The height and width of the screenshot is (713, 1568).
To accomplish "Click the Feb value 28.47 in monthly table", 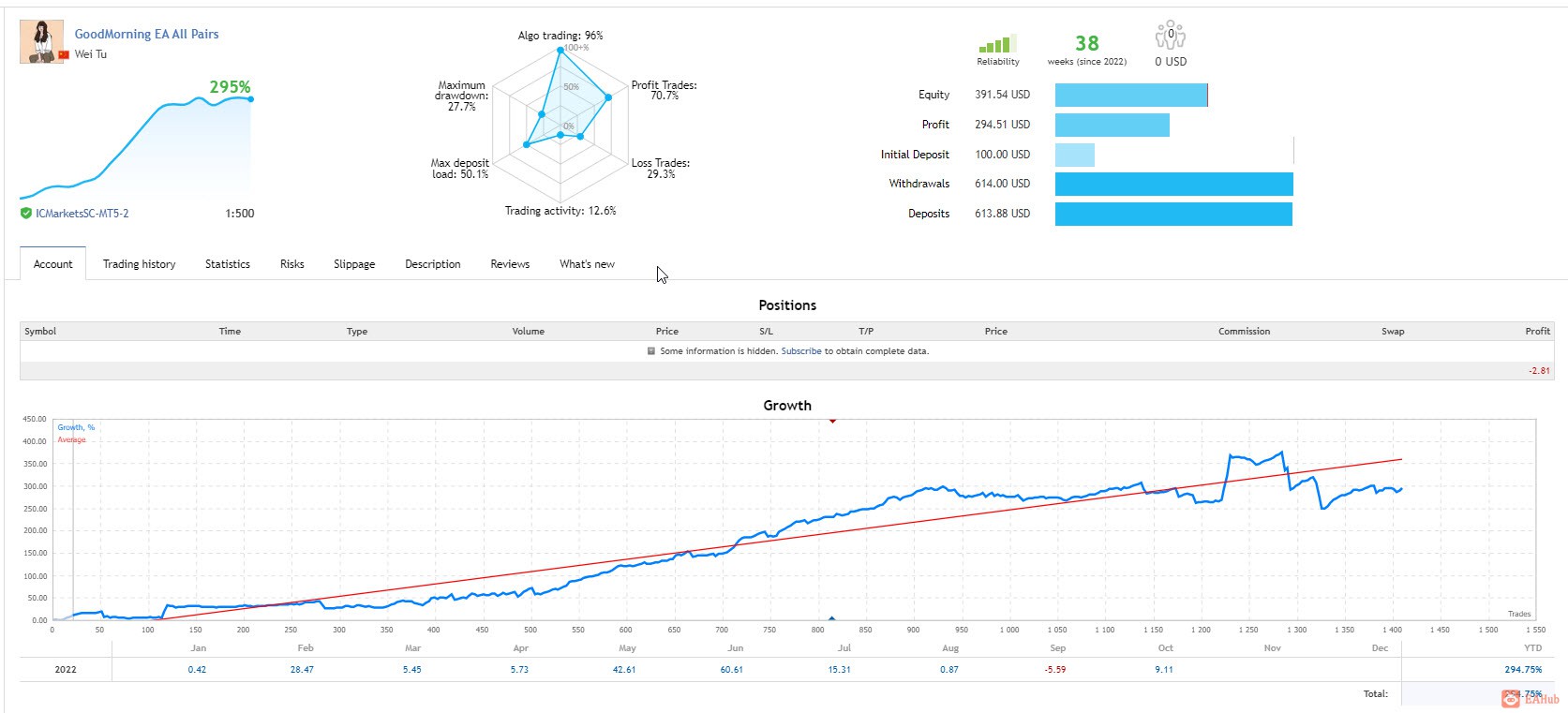I will tap(302, 670).
